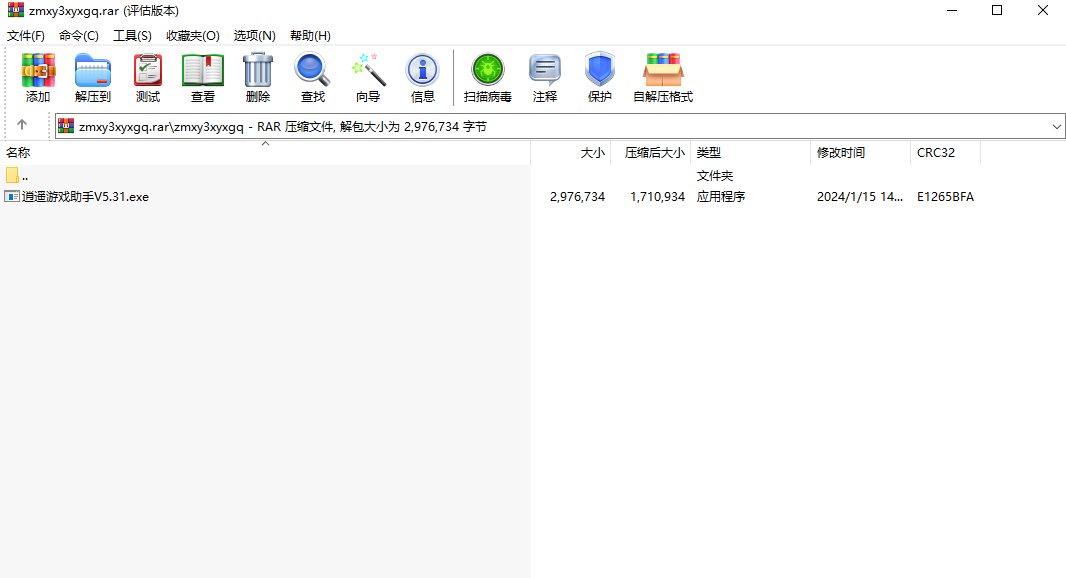Click the 自解压格式 (SFX) toolbar icon
Image resolution: width=1066 pixels, height=578 pixels.
pyautogui.click(x=663, y=70)
